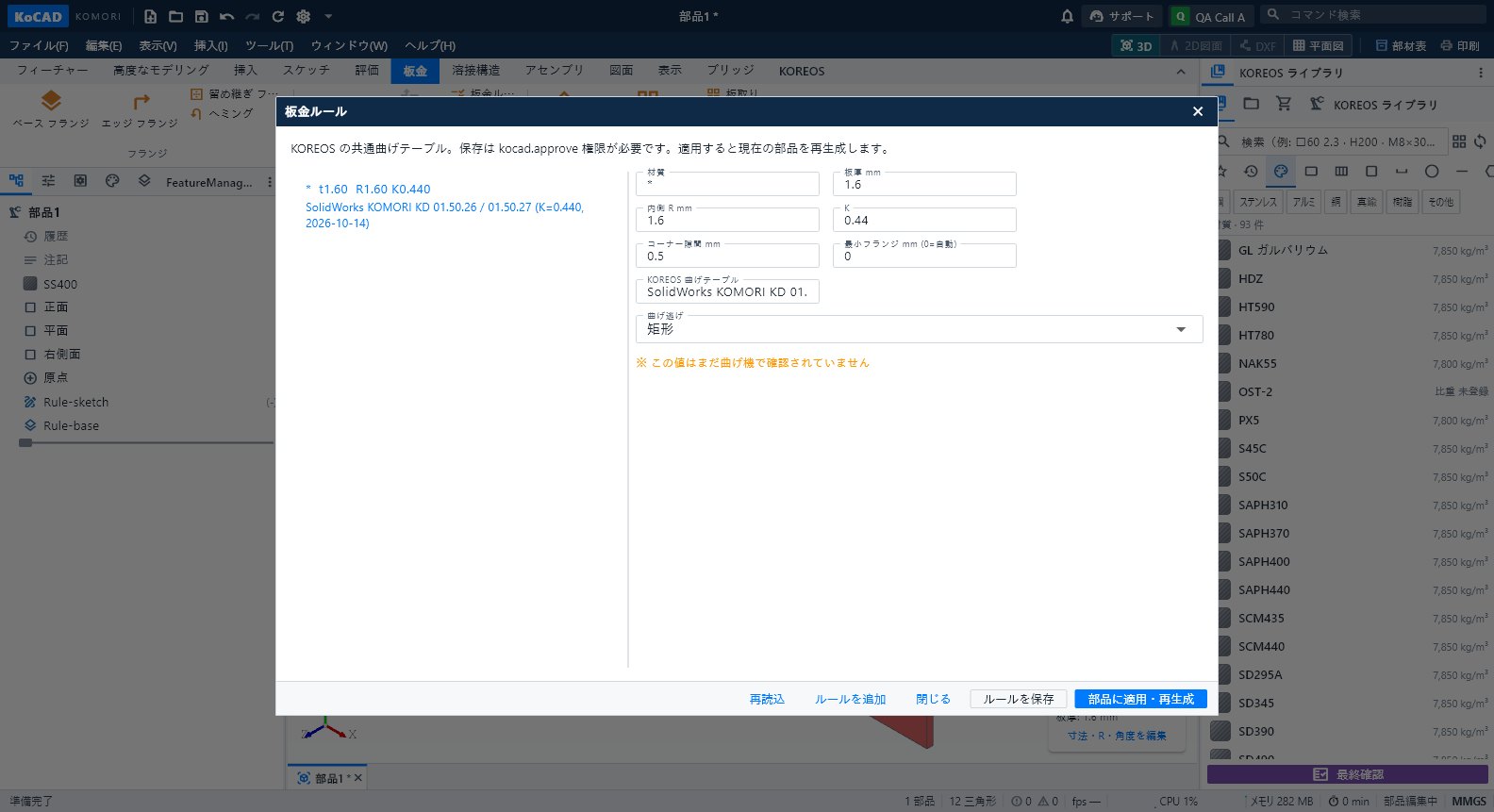Viewport: 1494px width, 812px height.
Task: Click the ルールを追加 link
Action: click(x=850, y=699)
